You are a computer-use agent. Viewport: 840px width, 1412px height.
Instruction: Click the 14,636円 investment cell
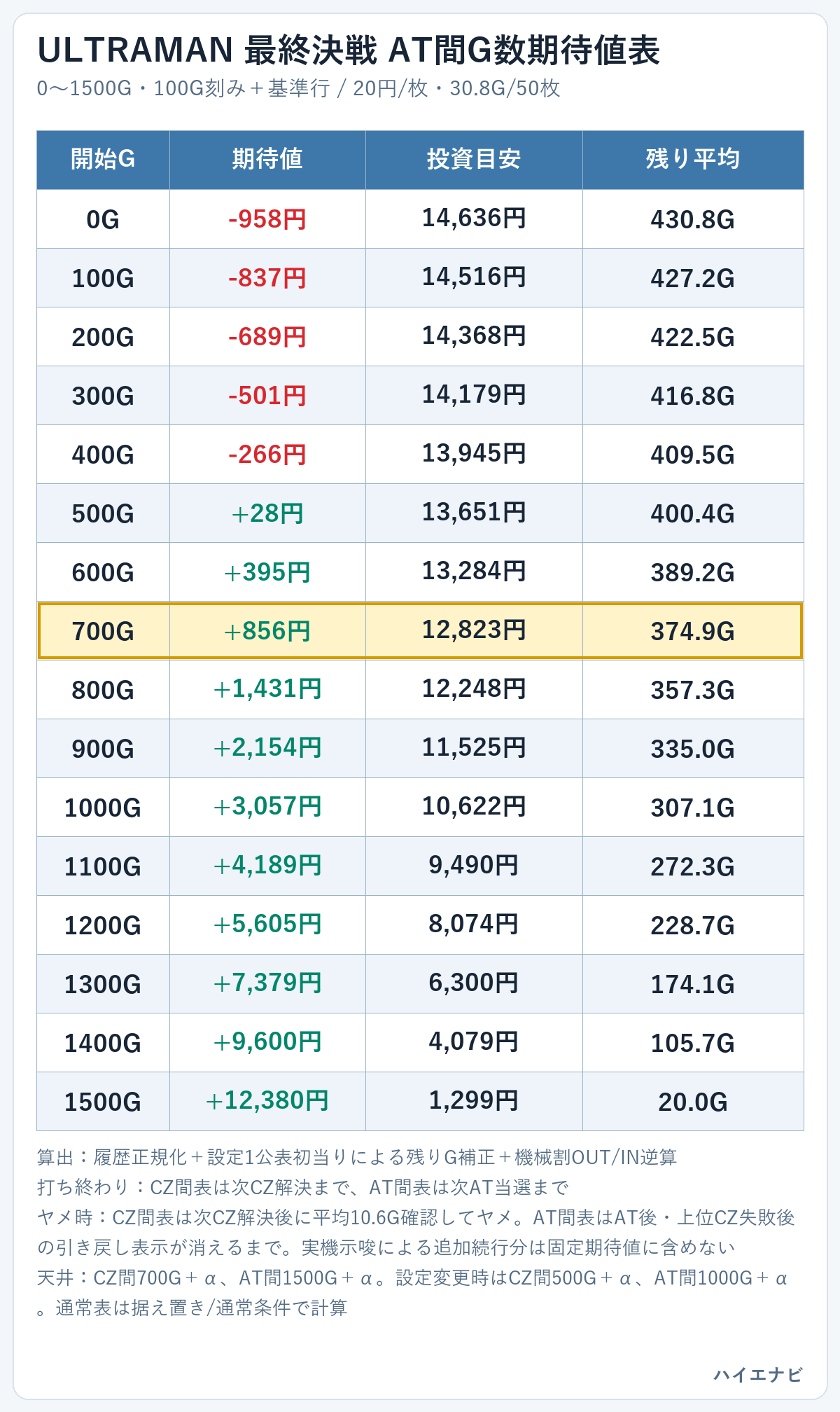474,219
